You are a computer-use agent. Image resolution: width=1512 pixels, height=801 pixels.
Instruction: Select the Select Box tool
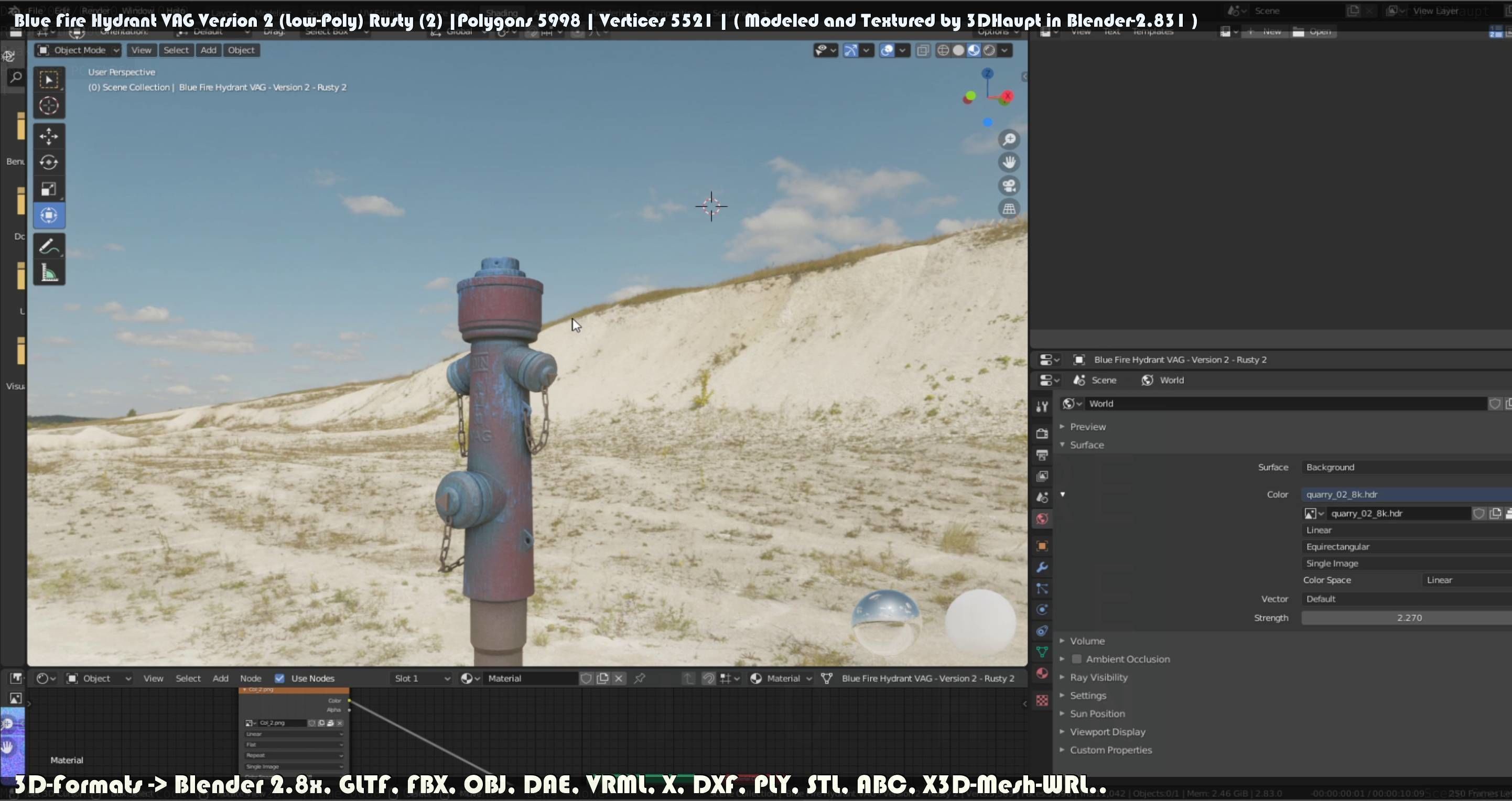click(49, 79)
